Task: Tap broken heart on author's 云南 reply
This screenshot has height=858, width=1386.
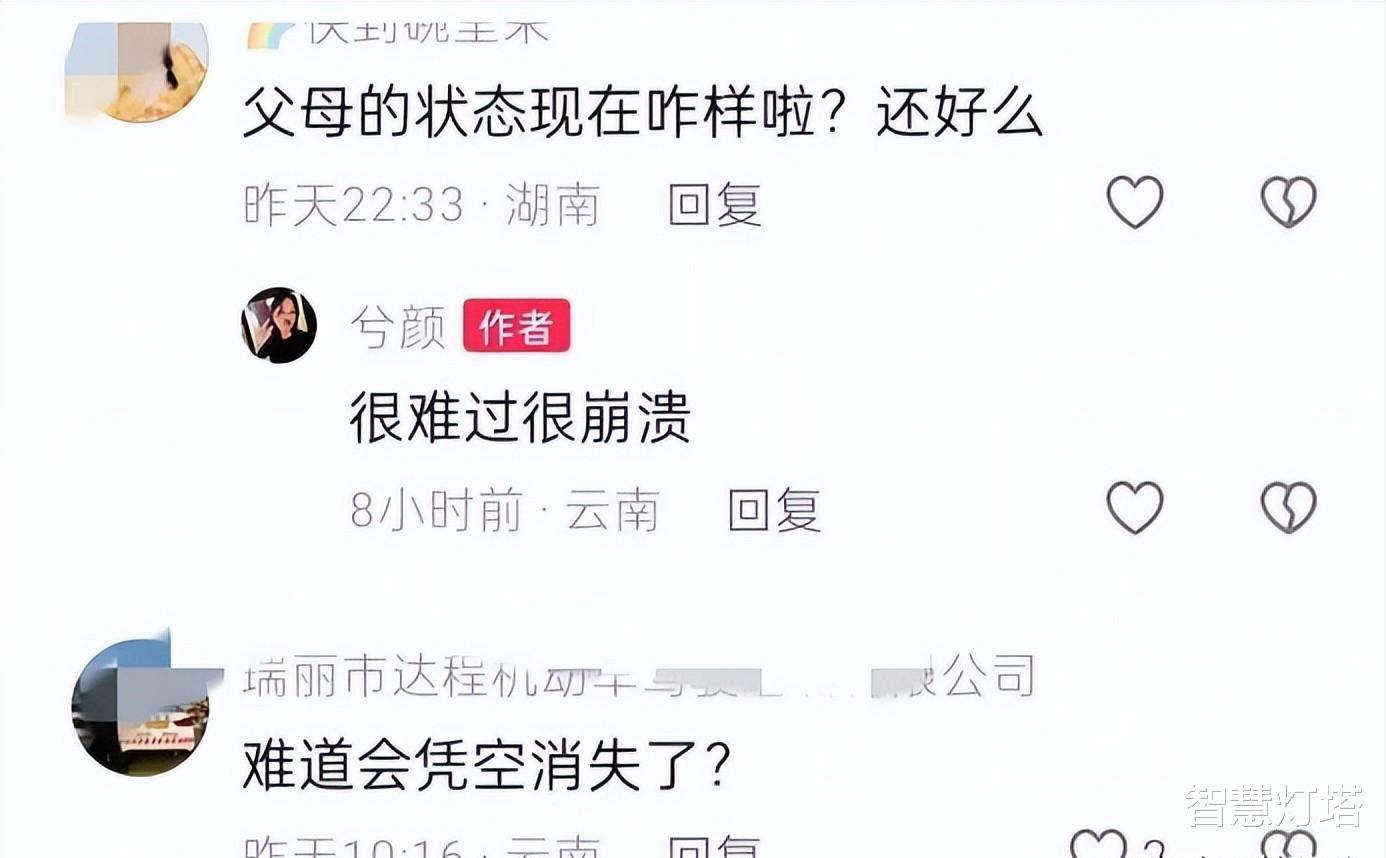Action: coord(1288,507)
